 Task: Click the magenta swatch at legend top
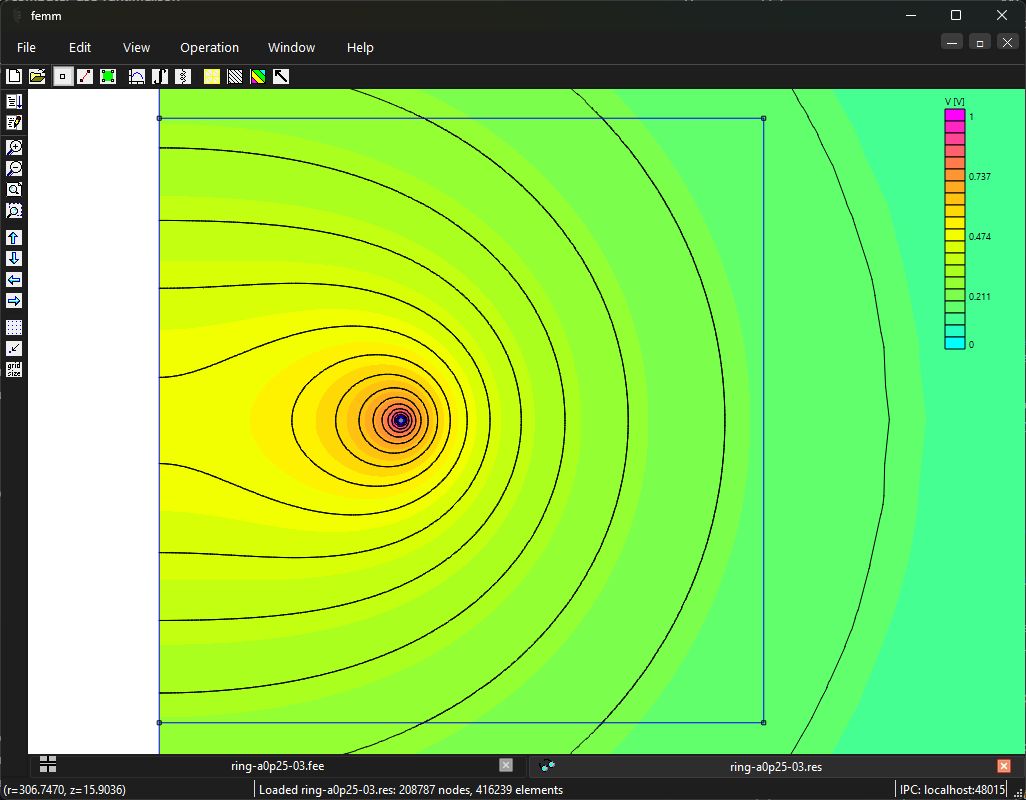point(955,115)
